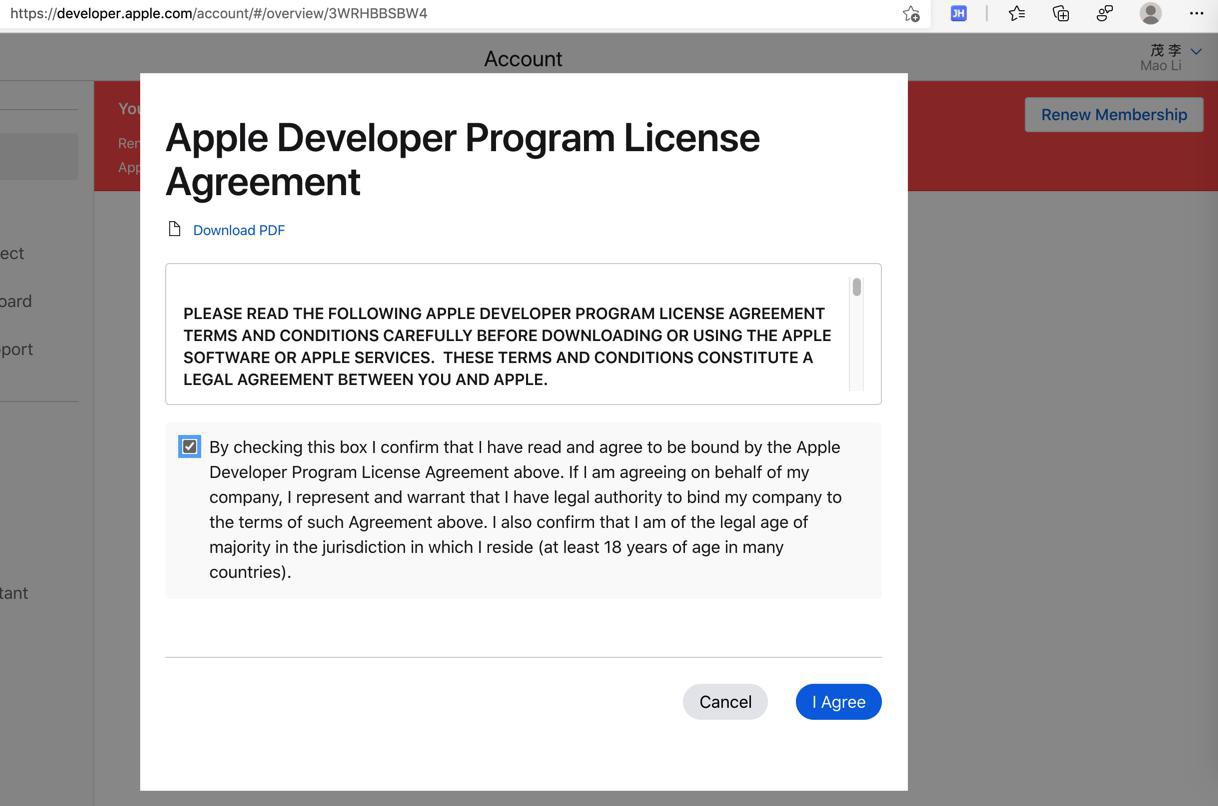This screenshot has height=806, width=1218.
Task: Open the JH browser extension icon
Action: [x=958, y=13]
